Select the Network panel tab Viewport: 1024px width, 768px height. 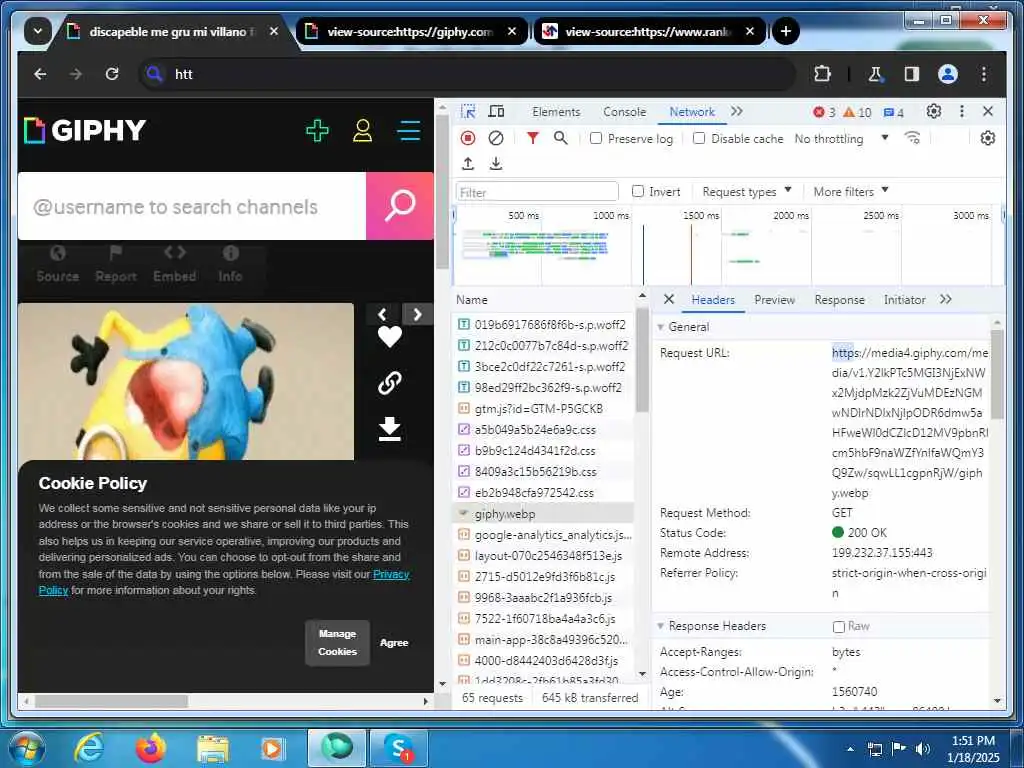point(692,112)
